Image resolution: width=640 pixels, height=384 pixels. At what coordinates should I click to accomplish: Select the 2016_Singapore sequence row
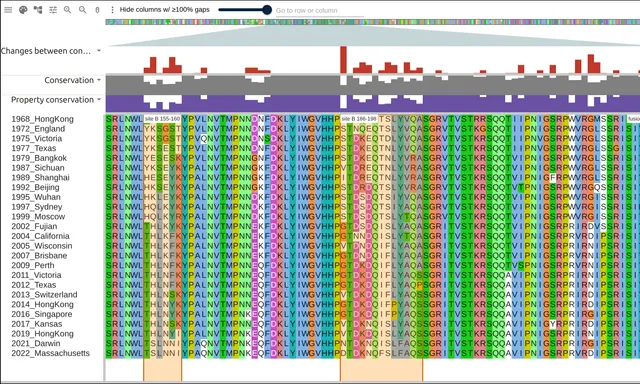coord(42,314)
